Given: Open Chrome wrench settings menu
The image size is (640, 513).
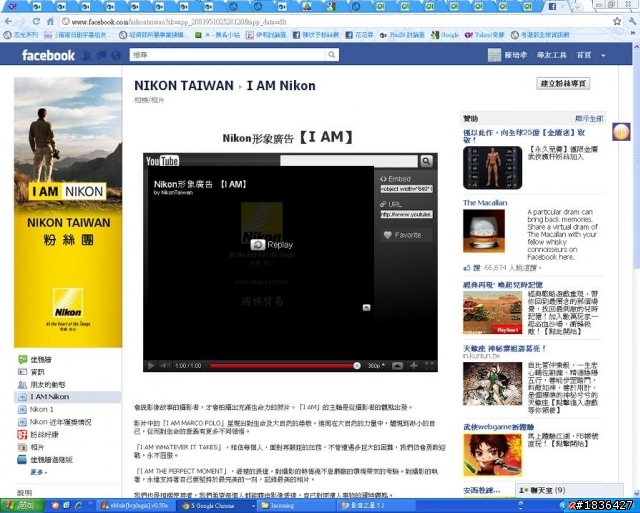Looking at the screenshot, I should (633, 21).
